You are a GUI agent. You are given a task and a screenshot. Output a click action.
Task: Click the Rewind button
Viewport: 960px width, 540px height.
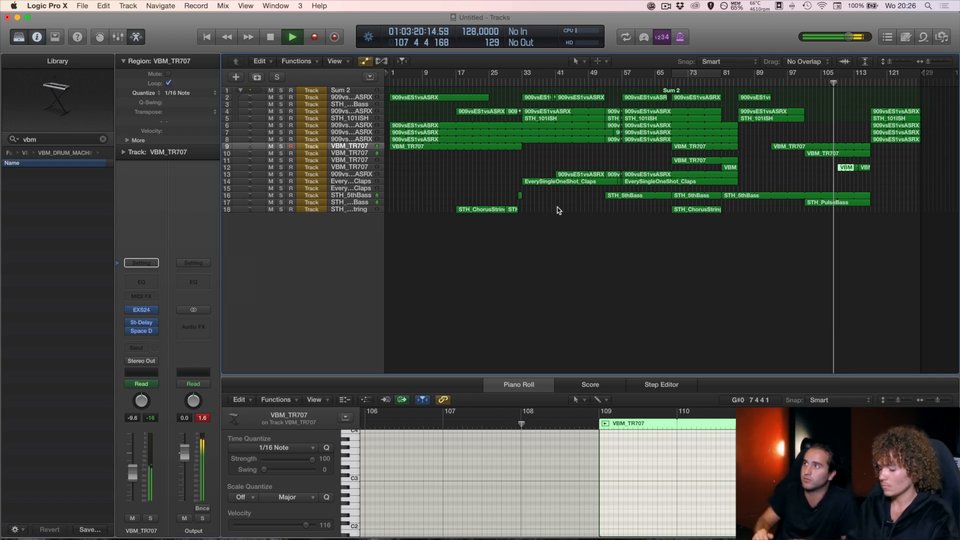[x=227, y=37]
